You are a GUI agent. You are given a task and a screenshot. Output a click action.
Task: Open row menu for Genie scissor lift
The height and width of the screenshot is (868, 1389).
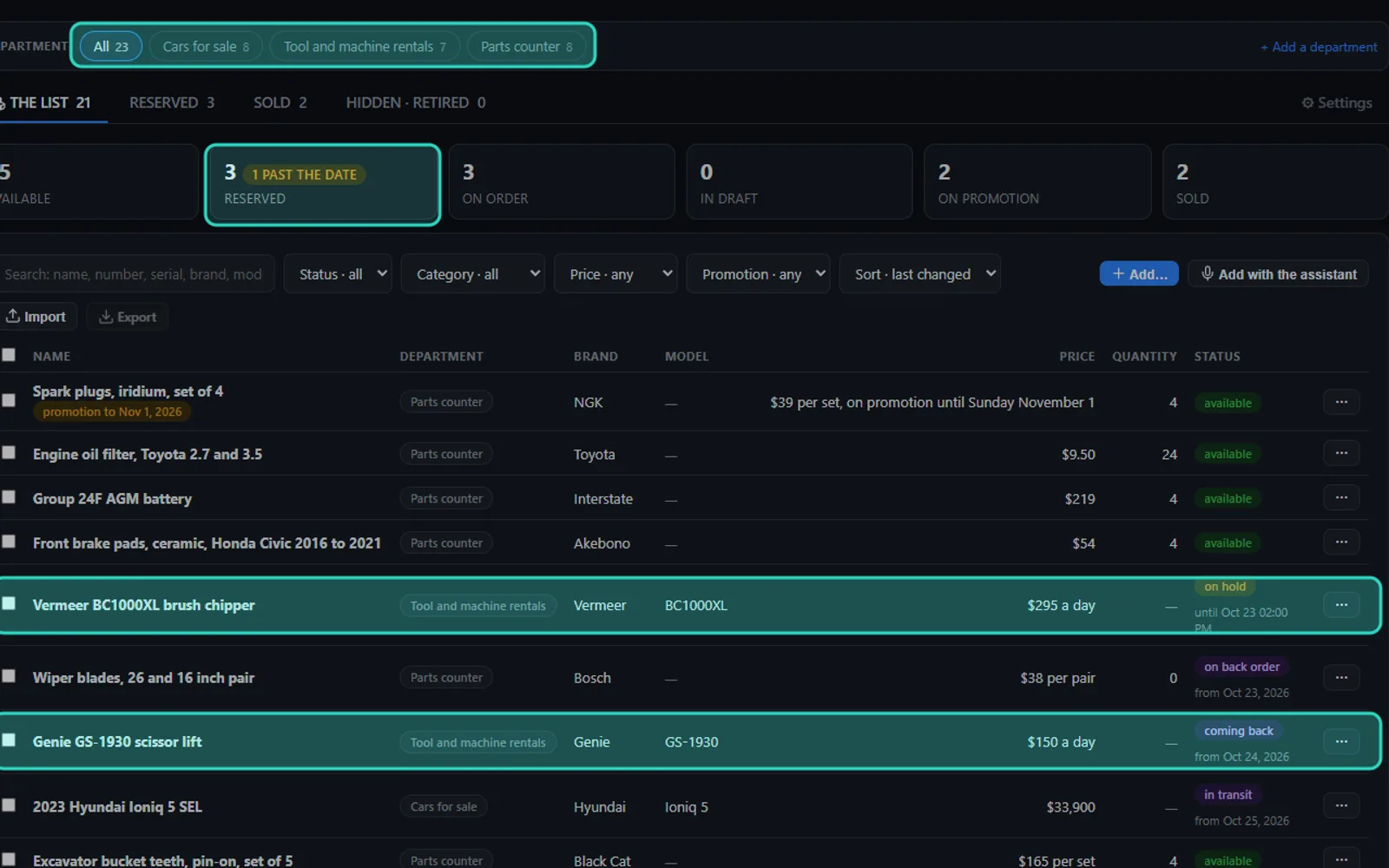[x=1341, y=741]
